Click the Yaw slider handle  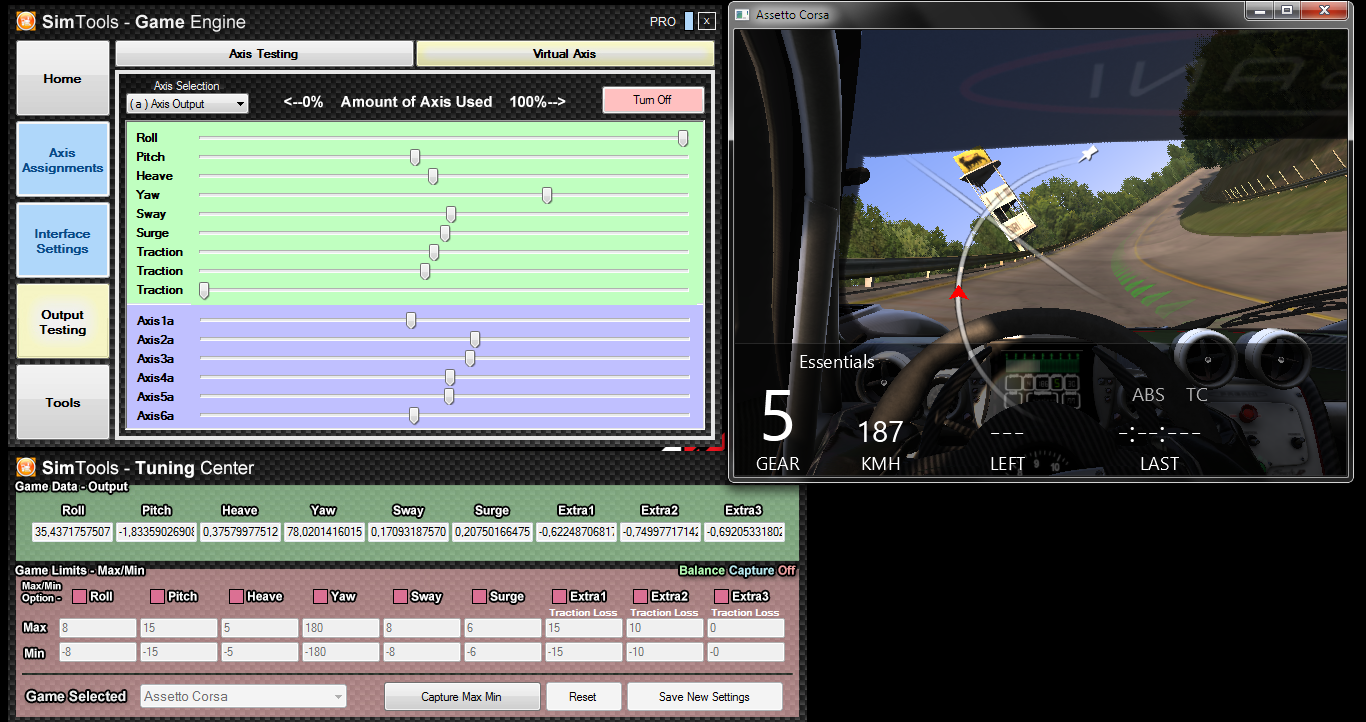point(547,195)
